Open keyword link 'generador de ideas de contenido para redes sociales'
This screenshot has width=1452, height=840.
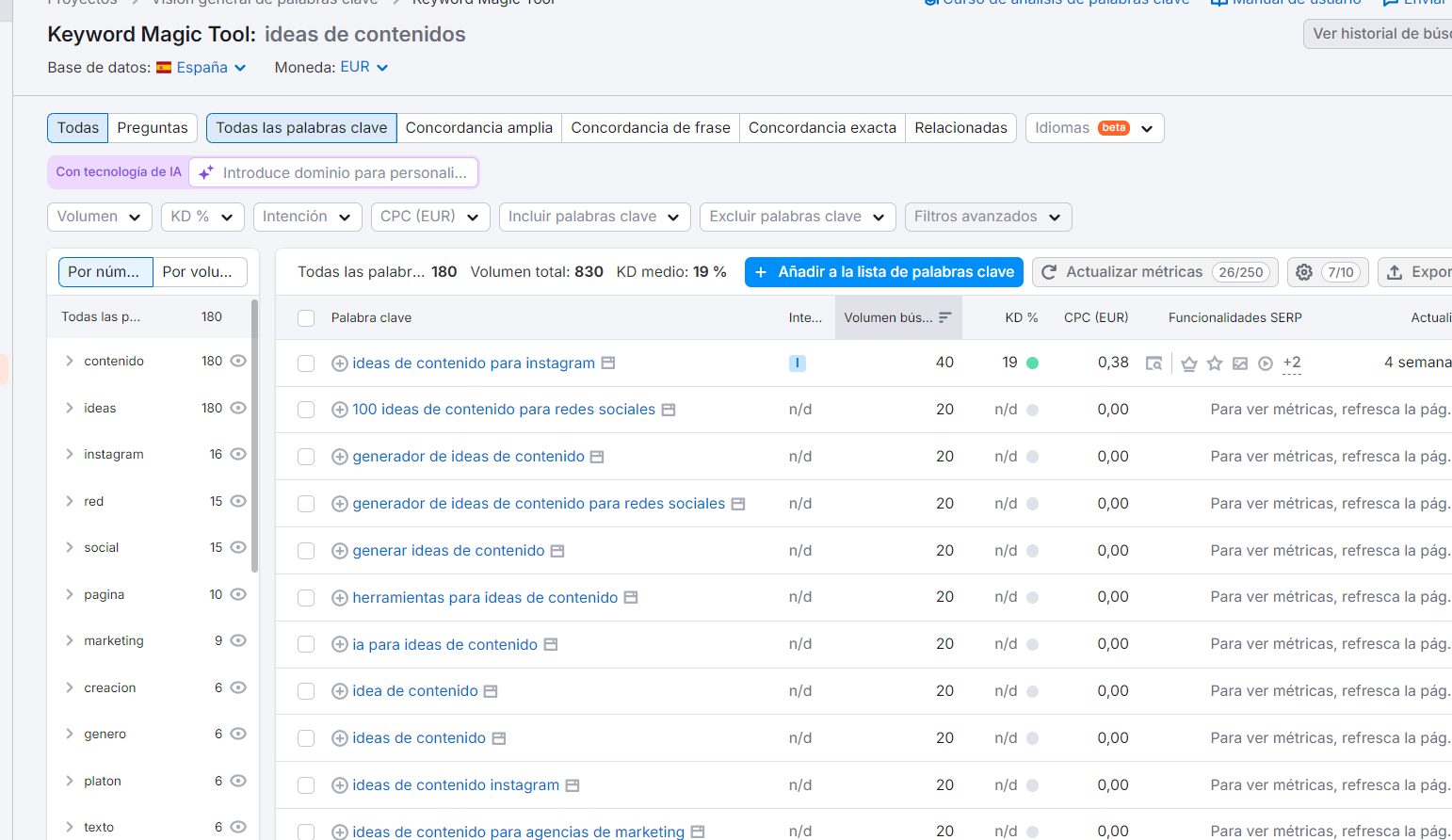click(539, 504)
